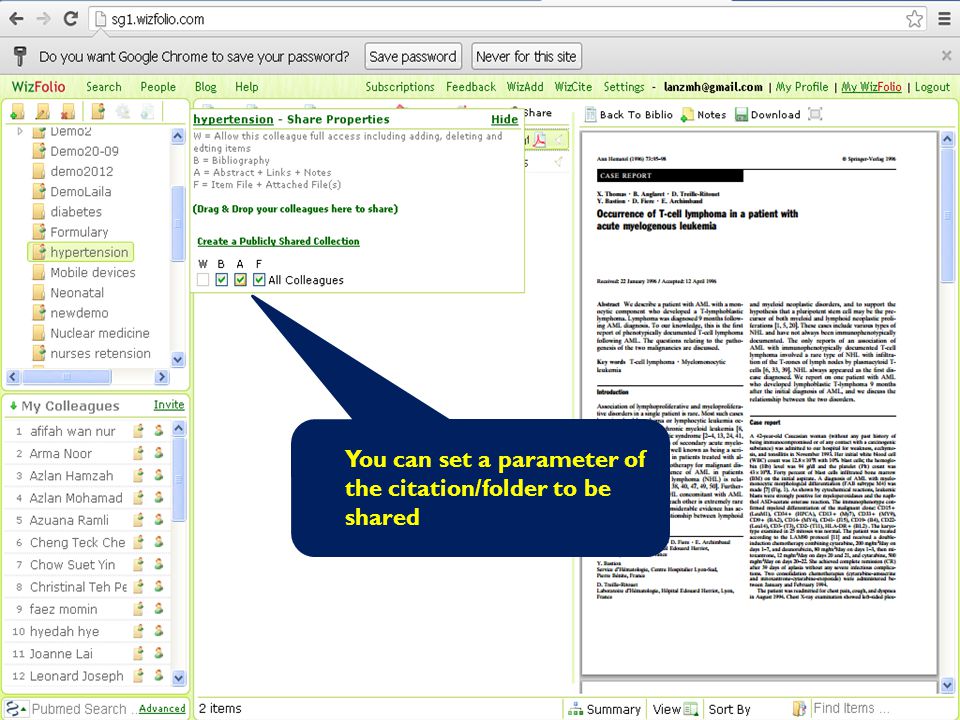Uncheck the F item file checkbox
The height and width of the screenshot is (720, 960).
click(259, 280)
